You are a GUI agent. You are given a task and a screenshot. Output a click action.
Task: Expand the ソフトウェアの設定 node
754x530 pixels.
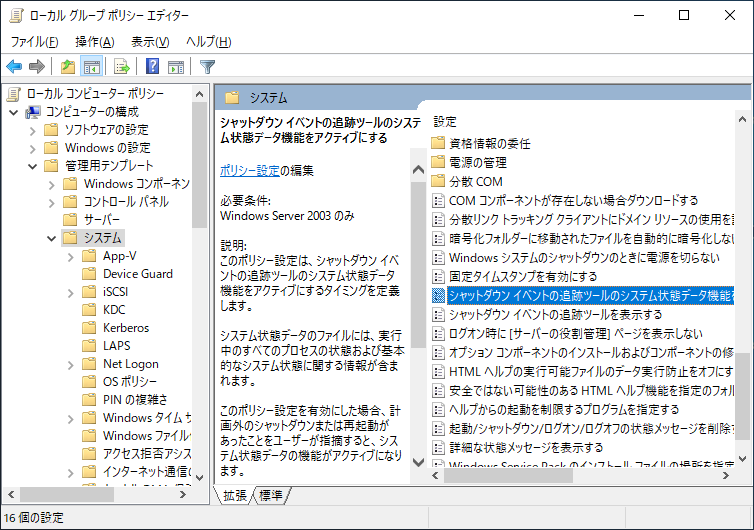tap(33, 131)
